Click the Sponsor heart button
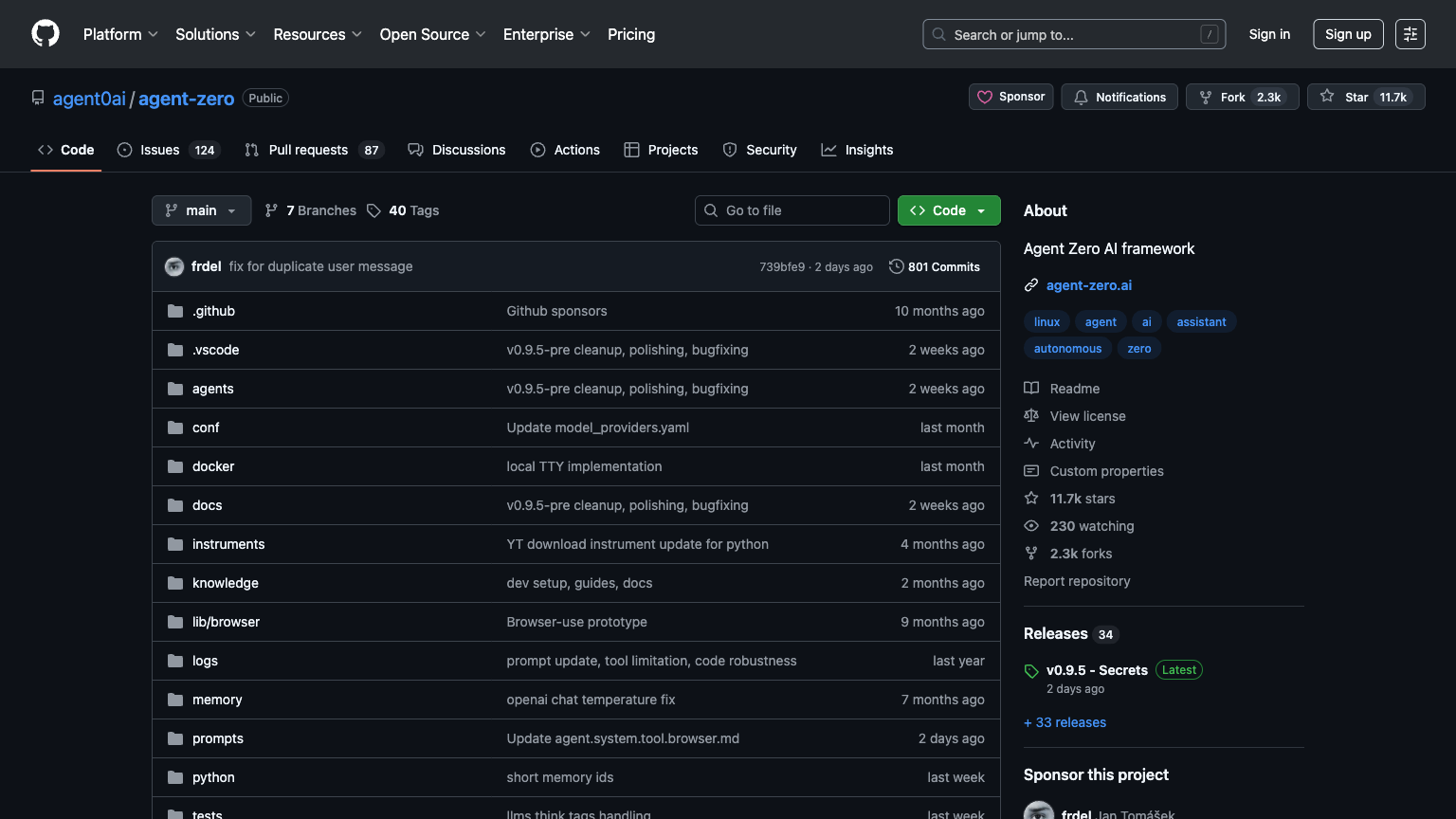 (x=1010, y=97)
